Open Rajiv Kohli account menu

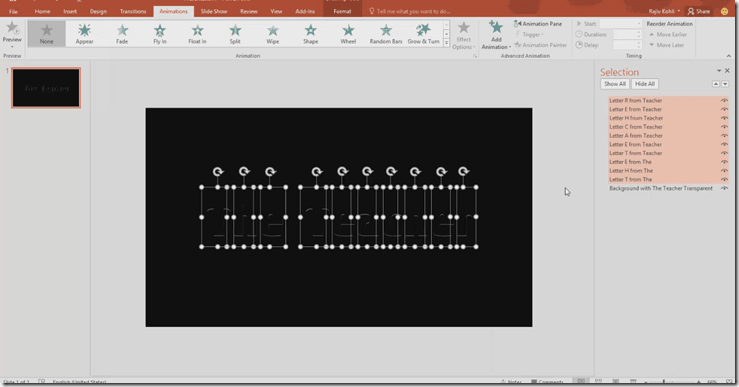(x=664, y=11)
